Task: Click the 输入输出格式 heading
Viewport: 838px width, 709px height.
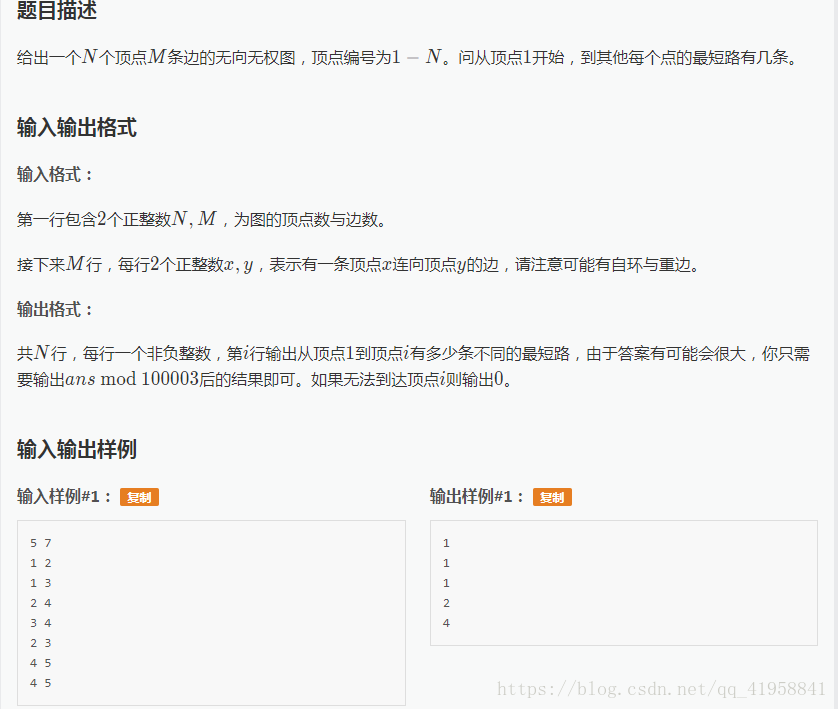Action: [x=80, y=127]
